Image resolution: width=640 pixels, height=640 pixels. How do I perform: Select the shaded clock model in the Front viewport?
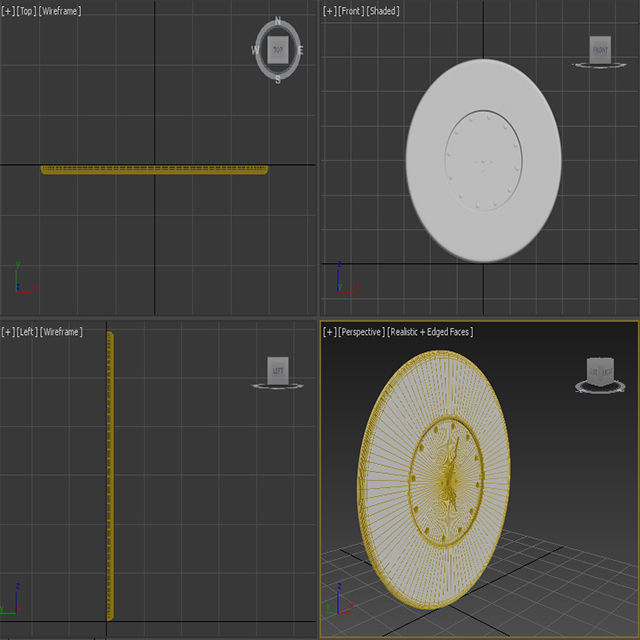click(484, 160)
